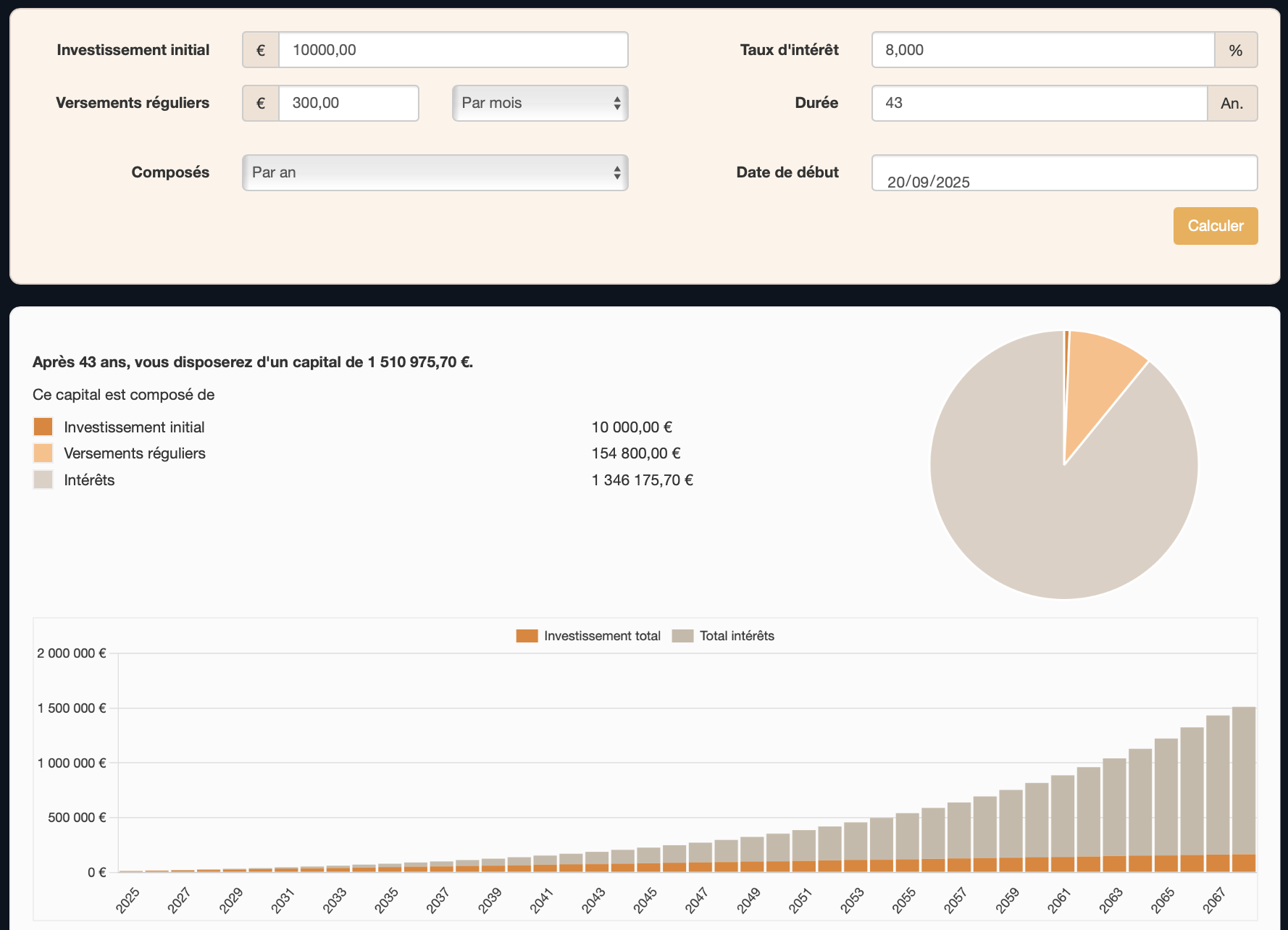Viewport: 1288px width, 930px height.
Task: Click the euro symbol beside Investissement initial
Action: [261, 50]
